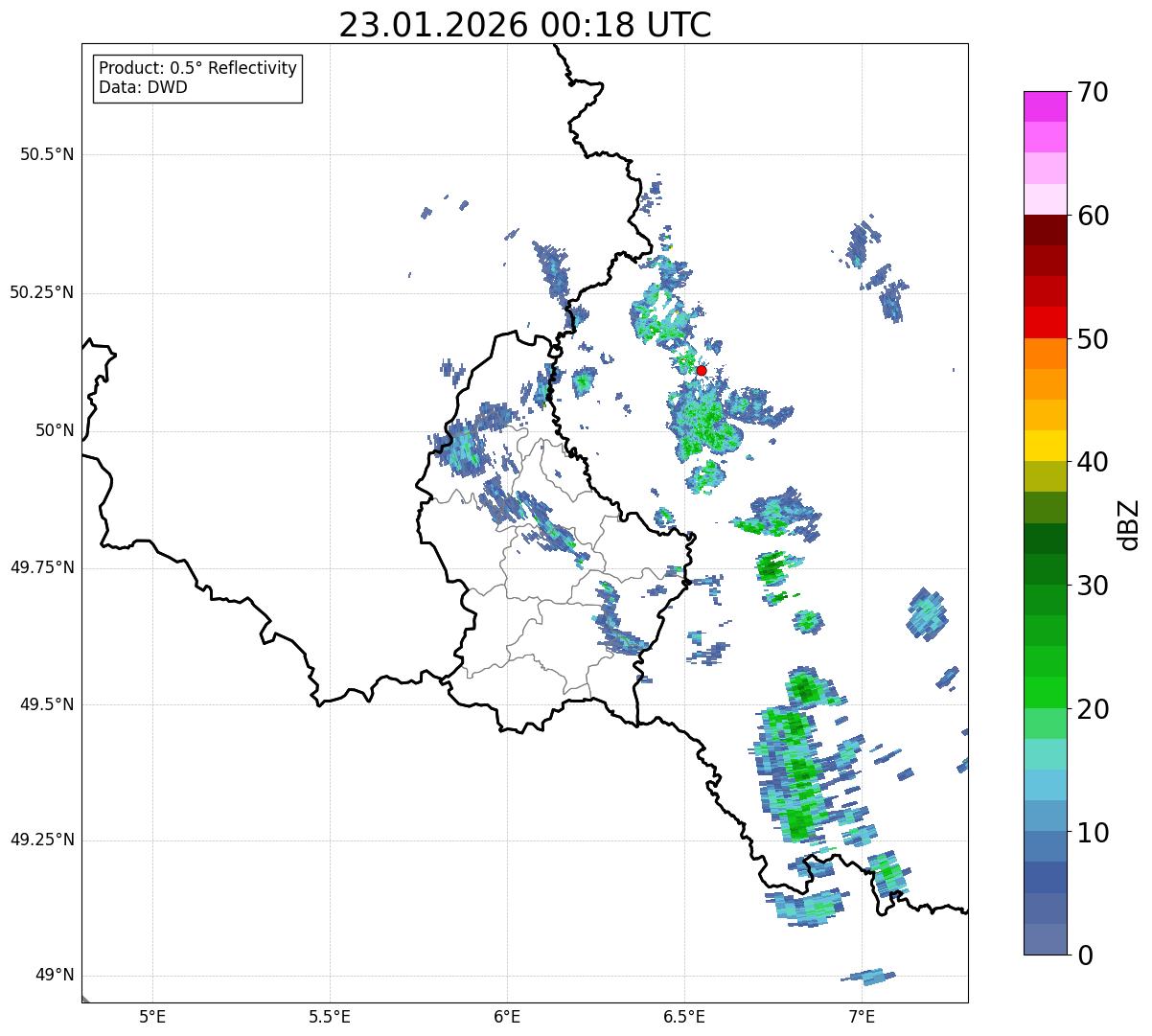This screenshot has height=1036, width=1152.
Task: Click the colorbar 10 tick label
Action: 1092,833
